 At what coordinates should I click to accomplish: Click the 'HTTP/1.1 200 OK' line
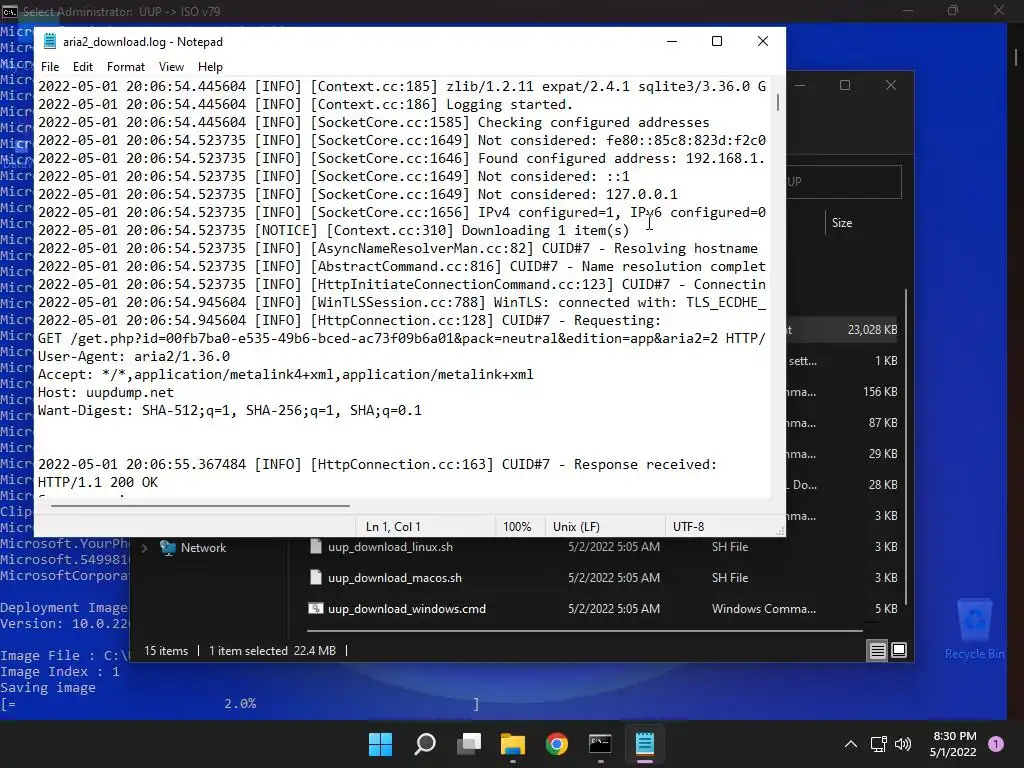pos(98,482)
